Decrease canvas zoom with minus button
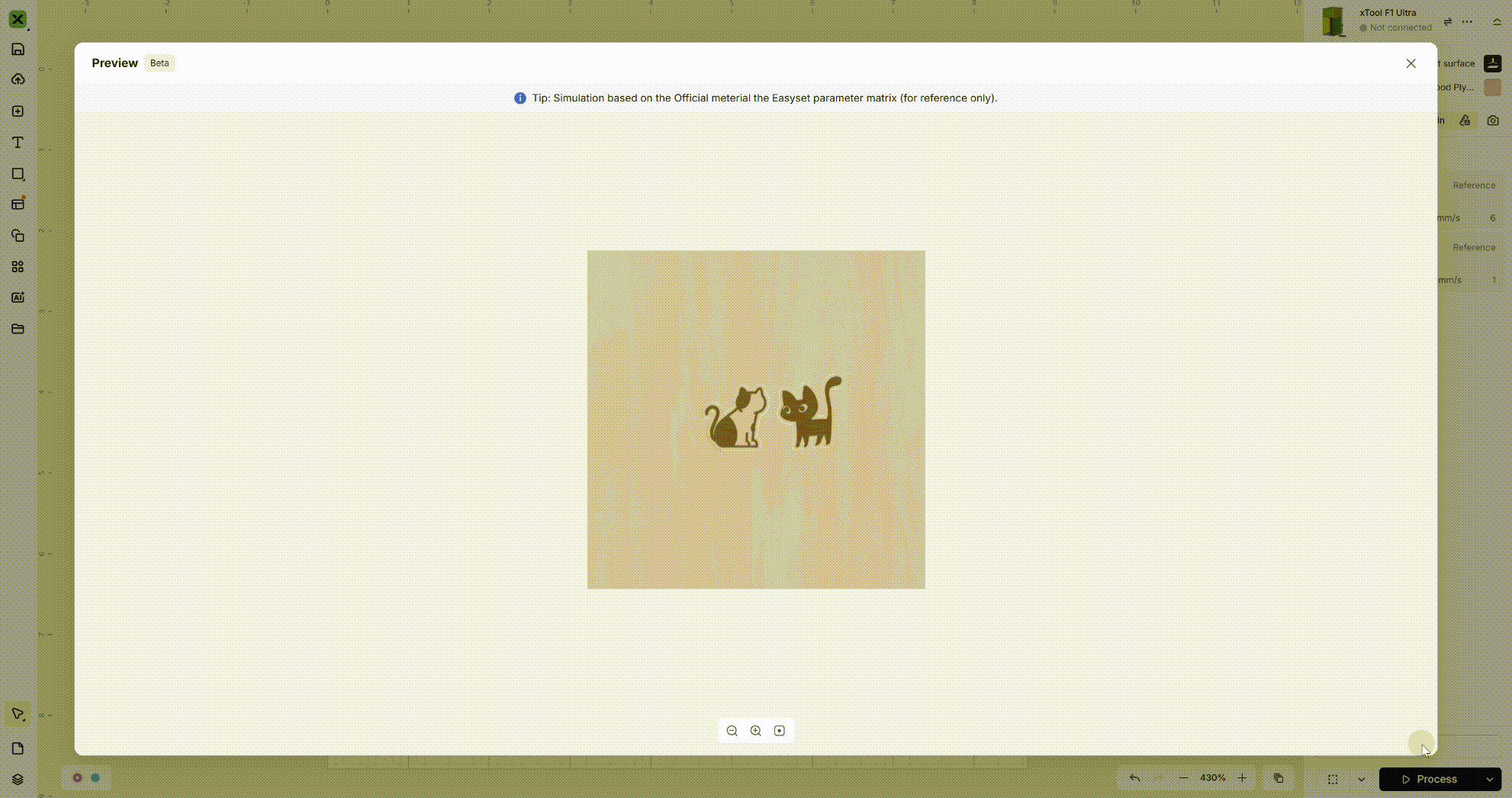Viewport: 1512px width, 798px height. [x=1183, y=778]
